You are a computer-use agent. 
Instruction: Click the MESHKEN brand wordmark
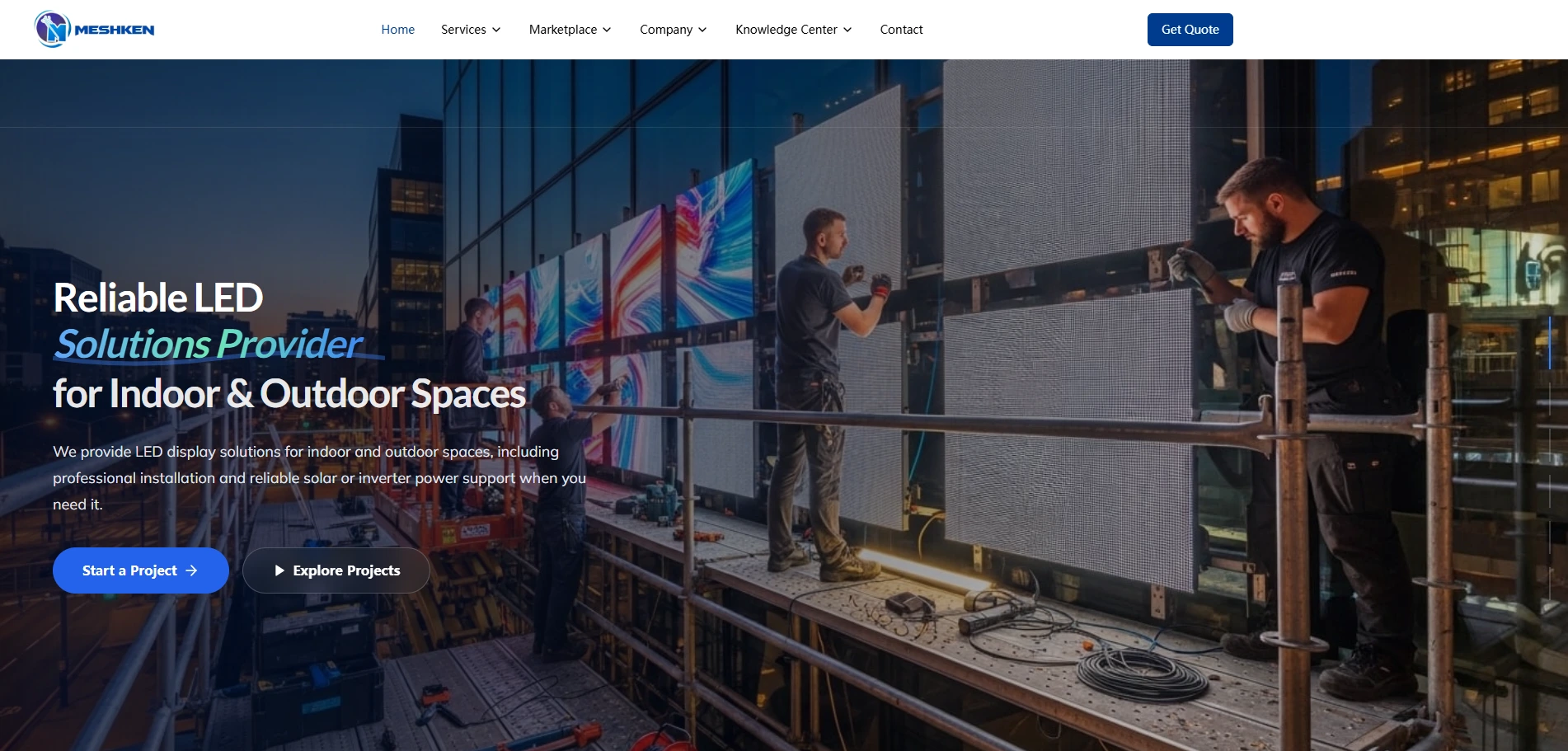115,30
